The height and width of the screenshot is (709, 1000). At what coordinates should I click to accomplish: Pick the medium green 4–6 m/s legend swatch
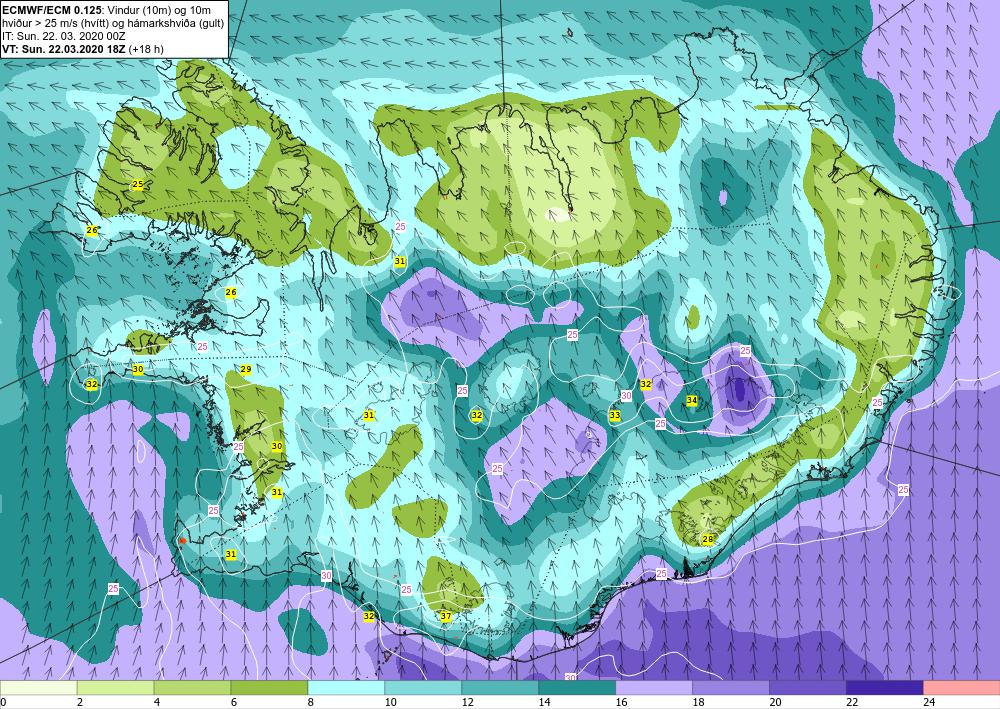(192, 688)
